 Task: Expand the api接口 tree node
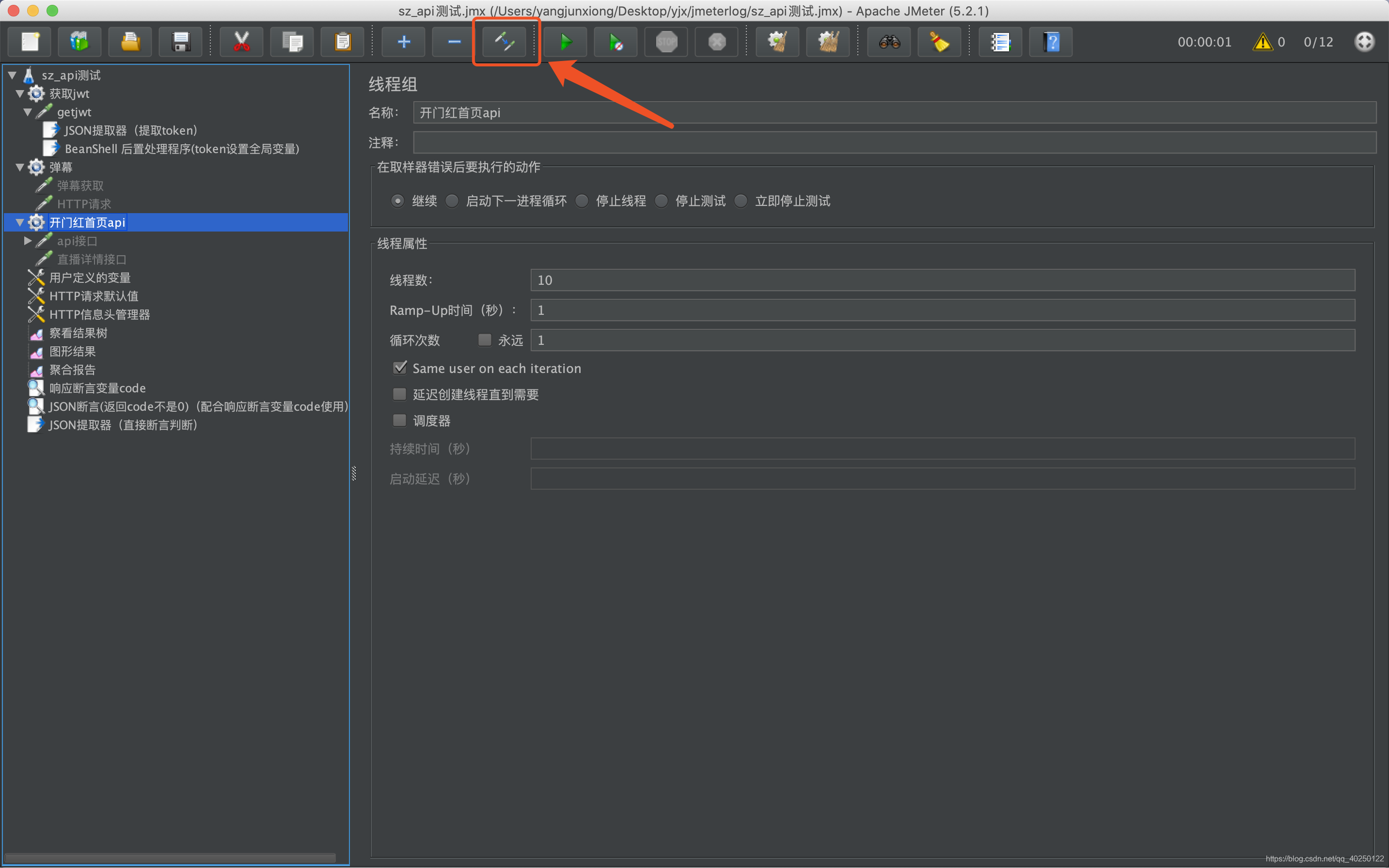point(28,241)
